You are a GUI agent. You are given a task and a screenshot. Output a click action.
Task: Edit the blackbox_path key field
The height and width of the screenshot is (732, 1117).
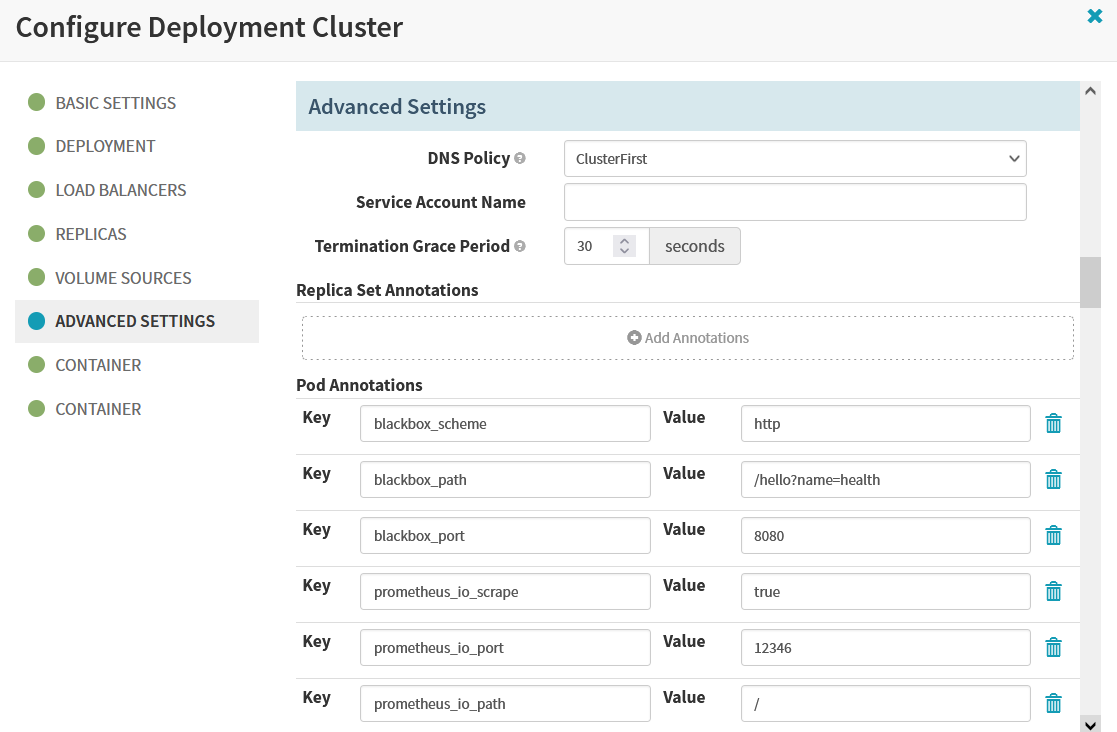[x=505, y=480]
